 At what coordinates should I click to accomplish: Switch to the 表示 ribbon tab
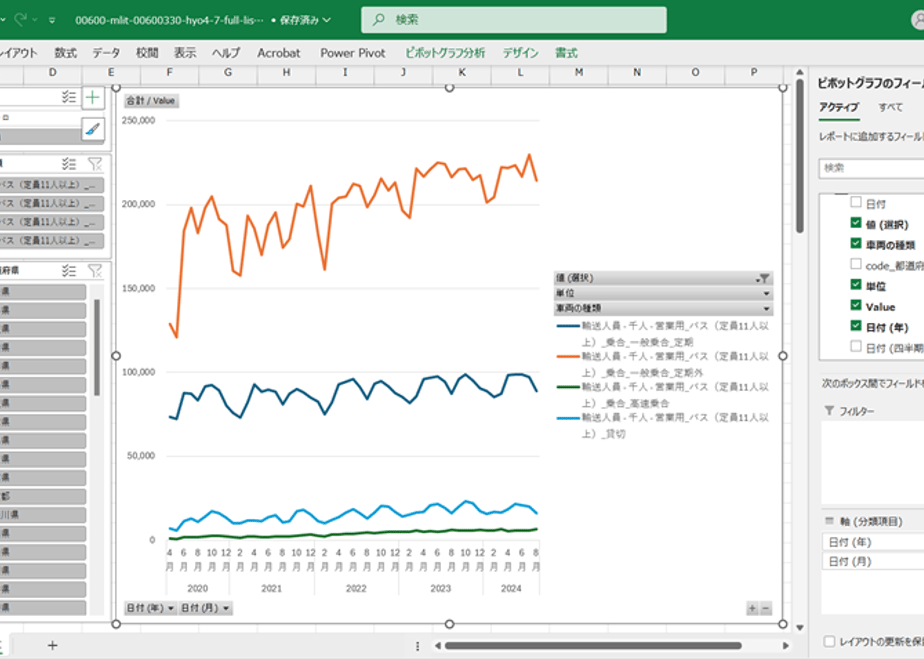185,53
